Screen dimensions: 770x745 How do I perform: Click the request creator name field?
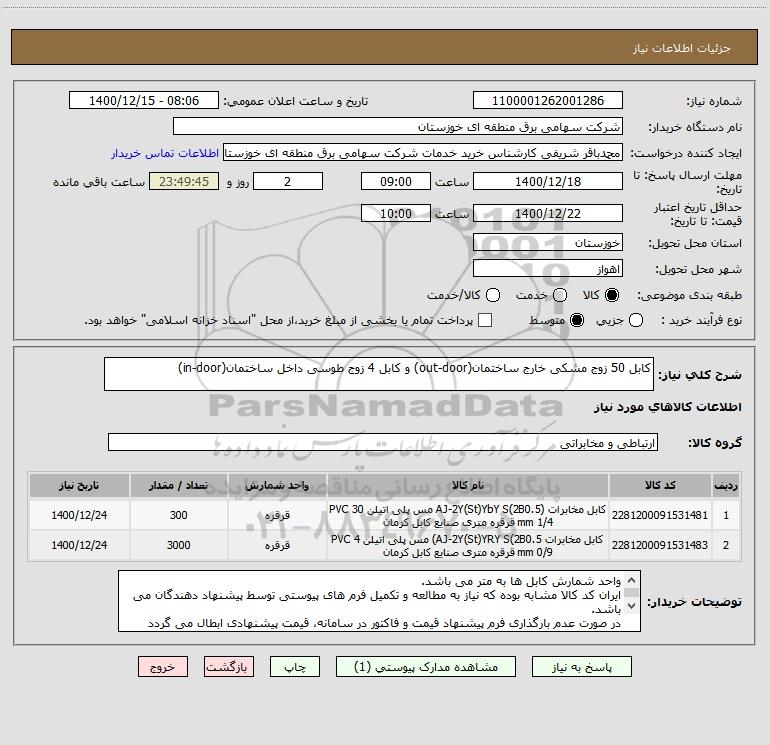click(423, 152)
